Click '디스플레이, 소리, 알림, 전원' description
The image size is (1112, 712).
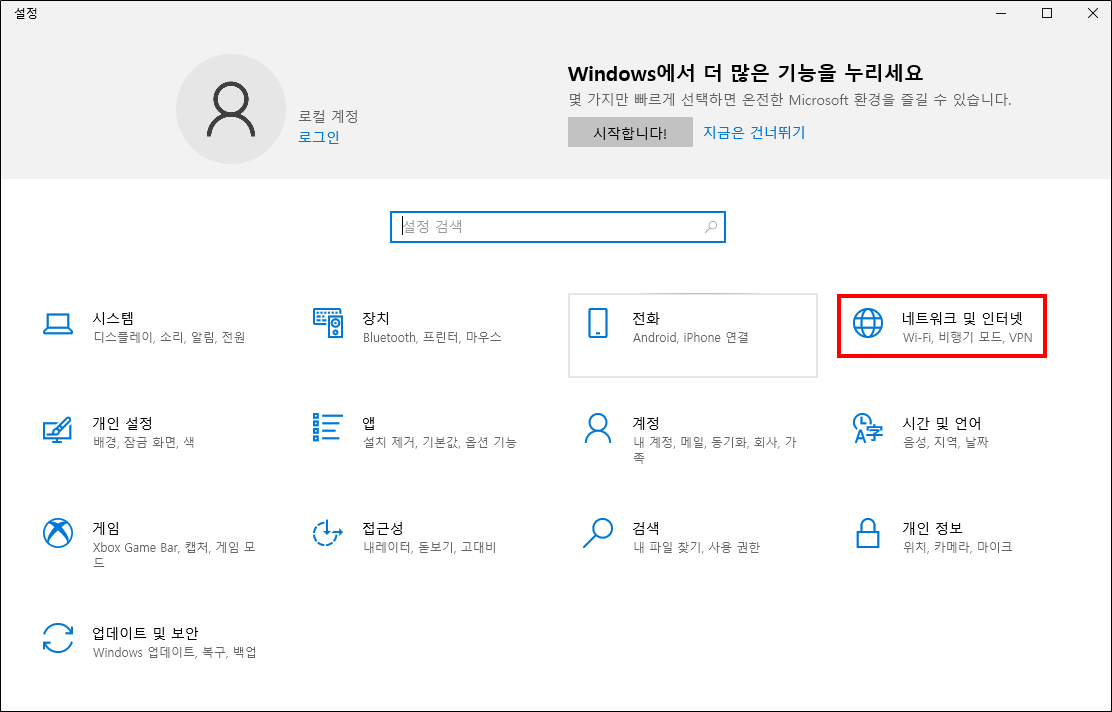169,338
